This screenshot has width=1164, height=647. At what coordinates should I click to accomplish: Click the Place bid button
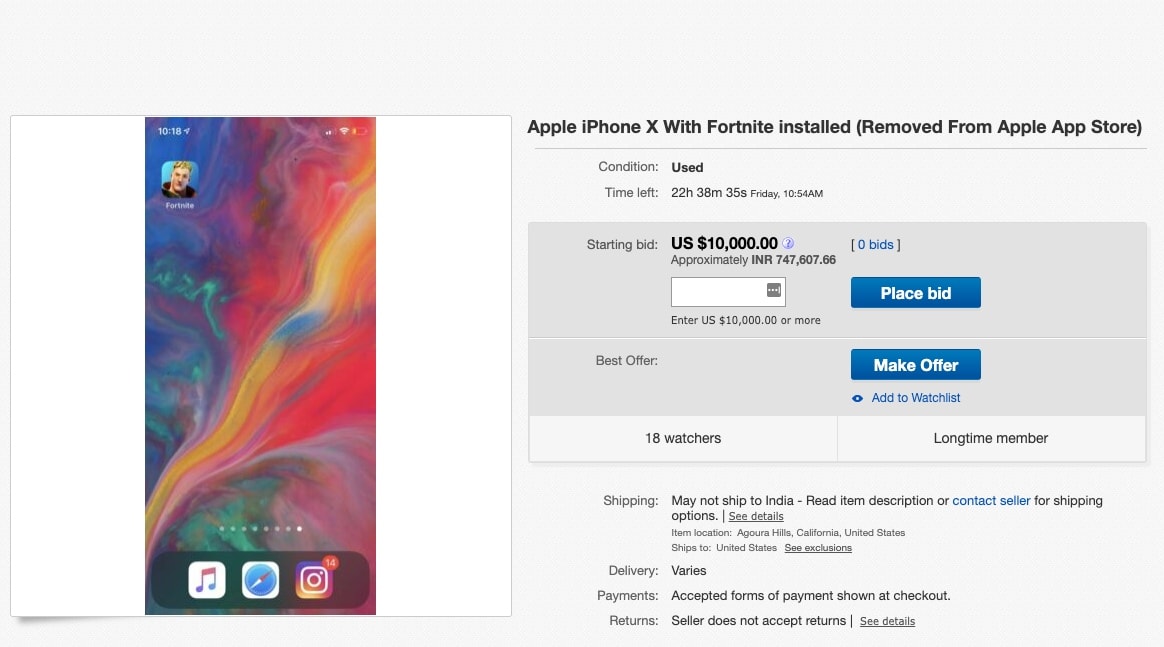tap(915, 293)
